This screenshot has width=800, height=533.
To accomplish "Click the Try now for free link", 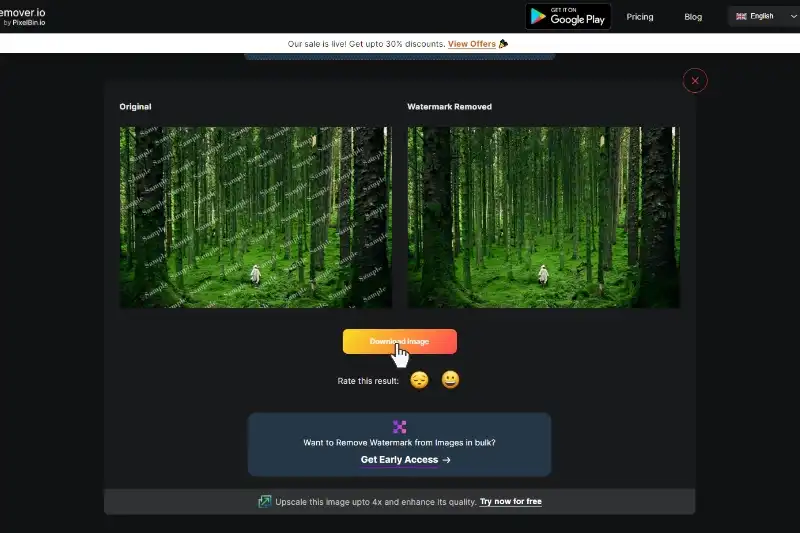I will coord(511,501).
